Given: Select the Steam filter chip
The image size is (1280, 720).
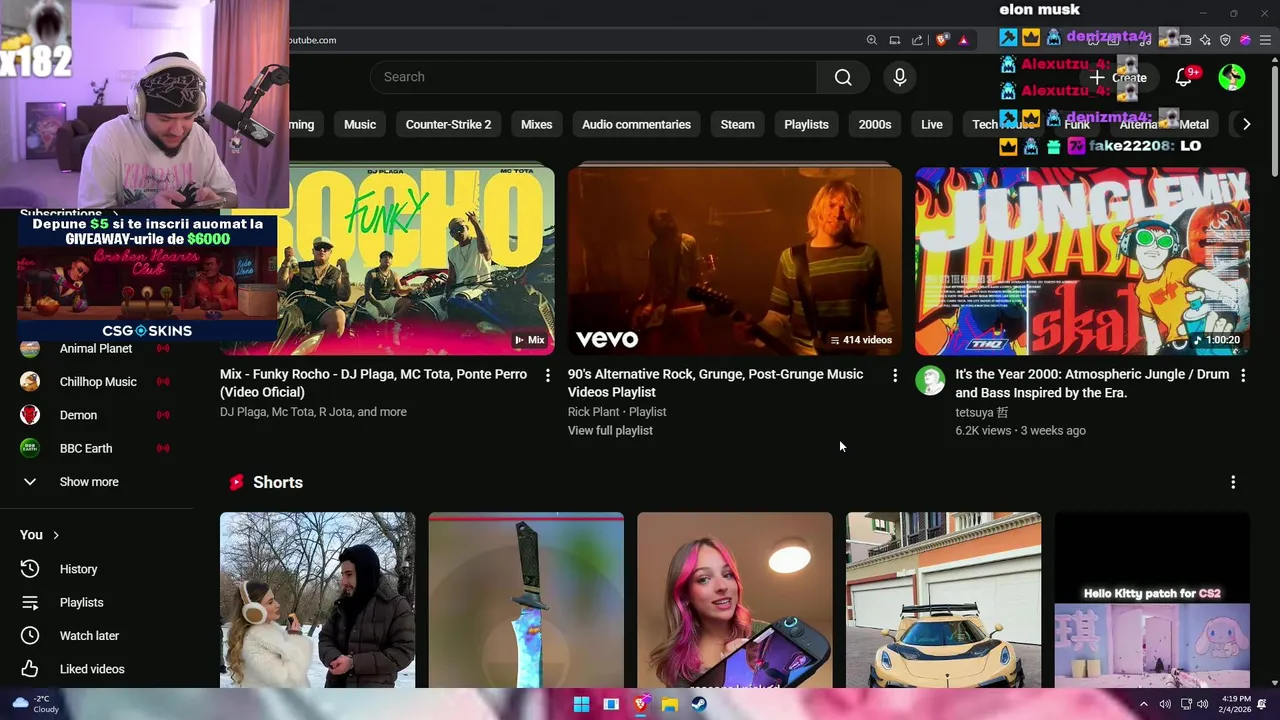Looking at the screenshot, I should (737, 124).
